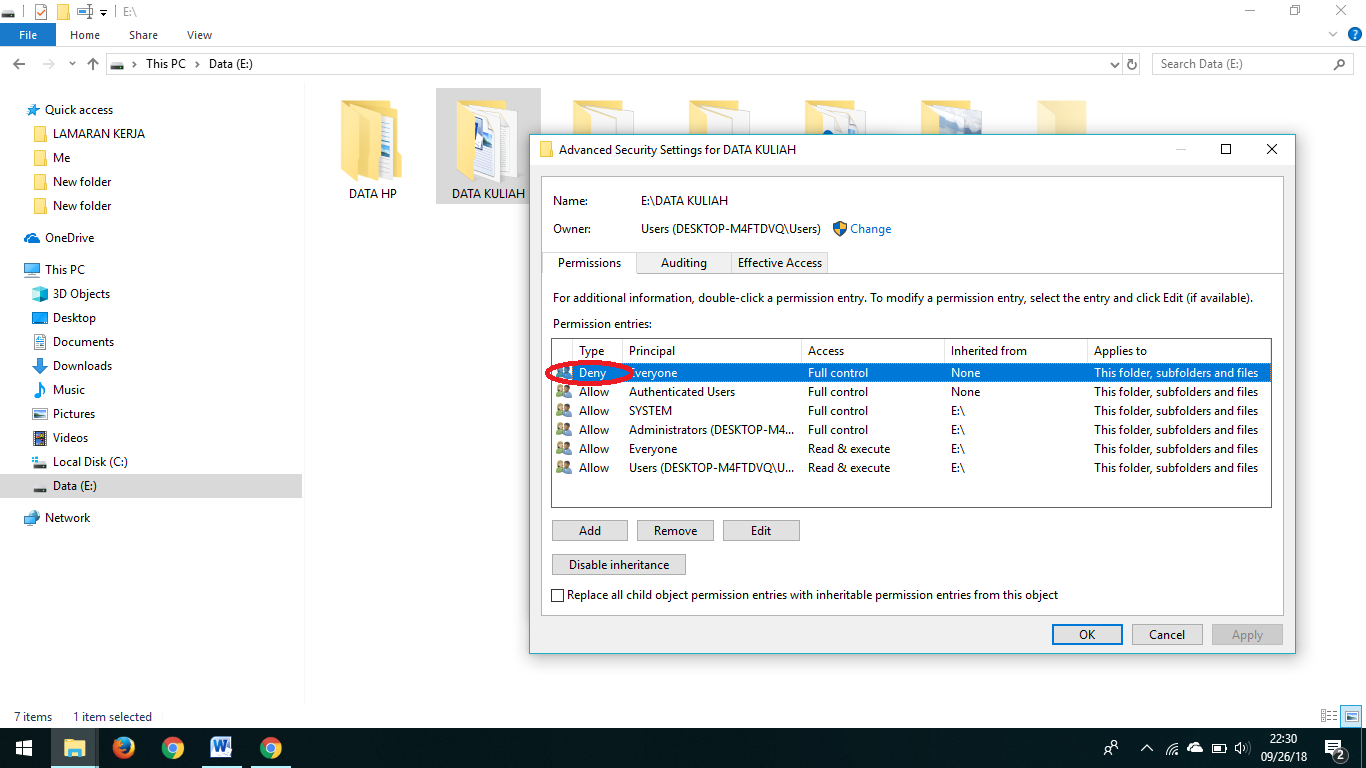
Task: Open the Wi-Fi network icon in system tray
Action: pos(1172,747)
